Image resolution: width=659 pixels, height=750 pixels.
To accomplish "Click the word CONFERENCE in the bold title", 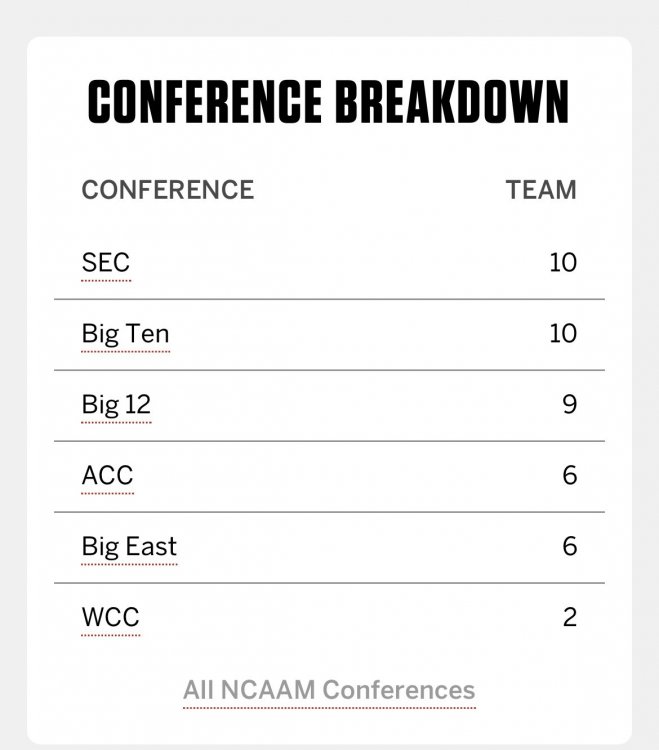I will click(x=205, y=102).
